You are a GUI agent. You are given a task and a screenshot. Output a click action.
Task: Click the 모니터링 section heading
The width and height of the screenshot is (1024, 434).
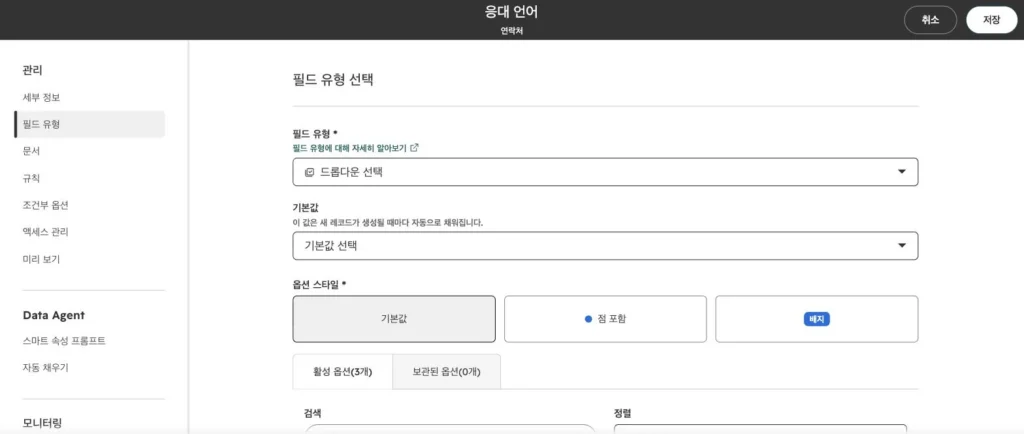pos(42,423)
